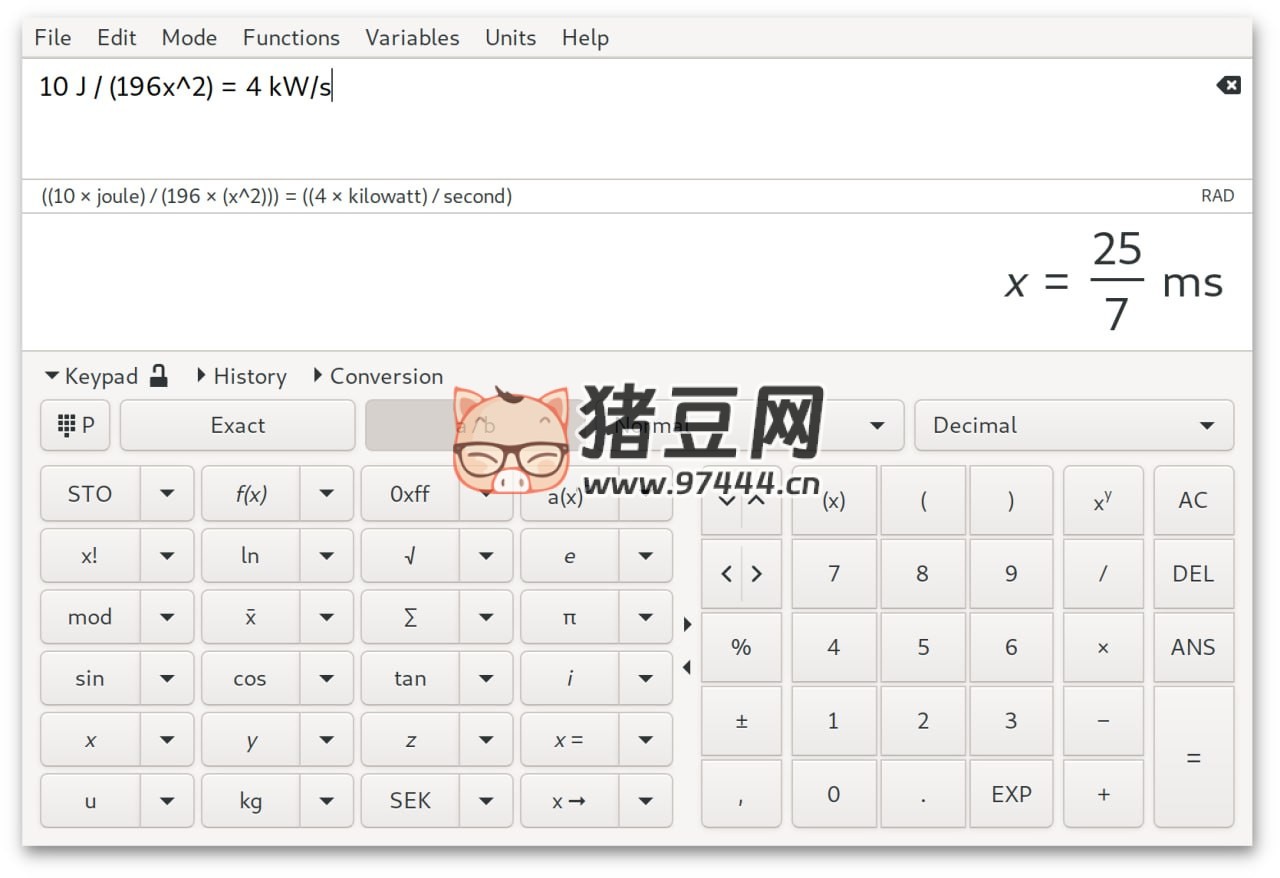Viewport: 1280px width, 878px height.
Task: Expand the History section
Action: [241, 377]
